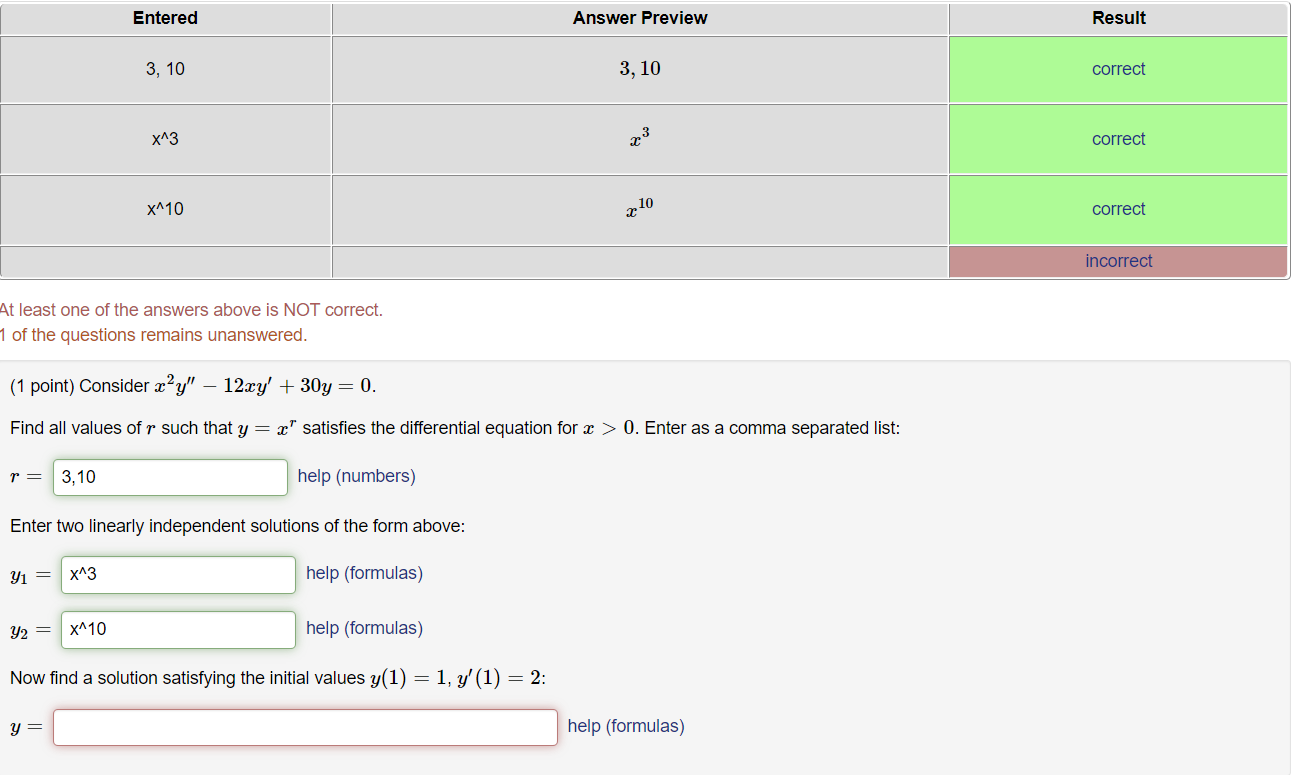
Task: Click the incorrect result cell
Action: (x=1118, y=261)
